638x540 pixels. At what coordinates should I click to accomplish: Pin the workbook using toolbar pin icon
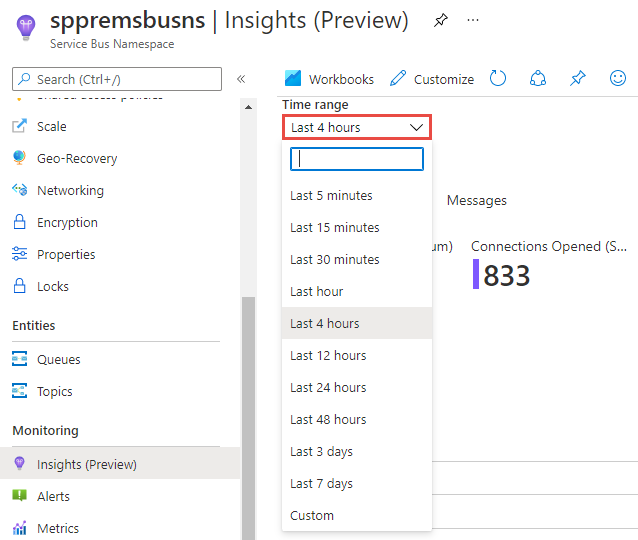[x=577, y=79]
